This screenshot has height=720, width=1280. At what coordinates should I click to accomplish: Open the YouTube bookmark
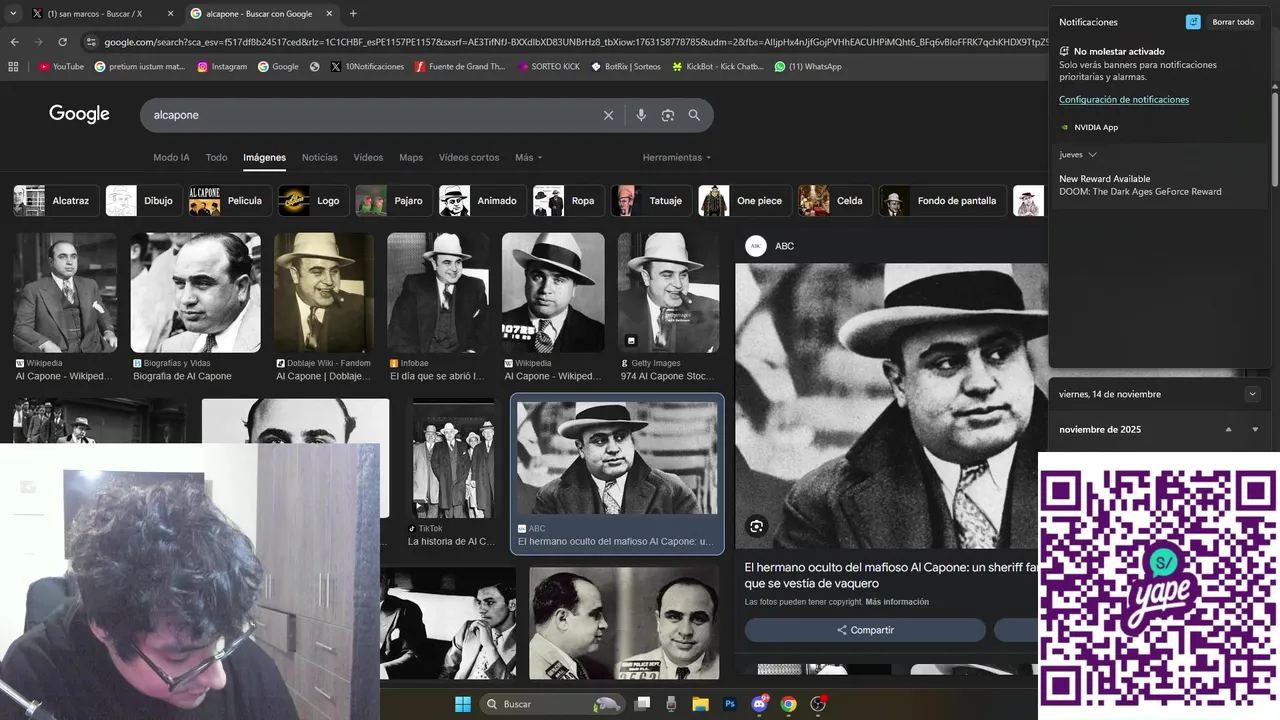click(x=61, y=66)
